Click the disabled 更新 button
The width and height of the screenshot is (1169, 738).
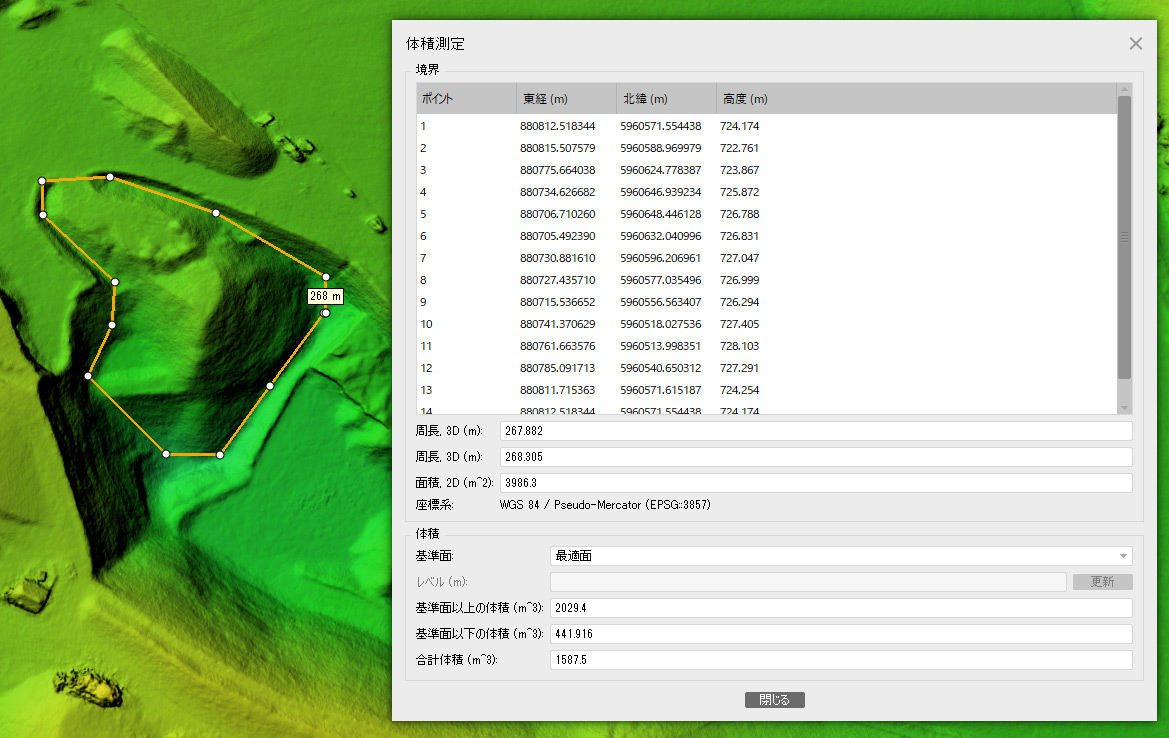(1103, 581)
